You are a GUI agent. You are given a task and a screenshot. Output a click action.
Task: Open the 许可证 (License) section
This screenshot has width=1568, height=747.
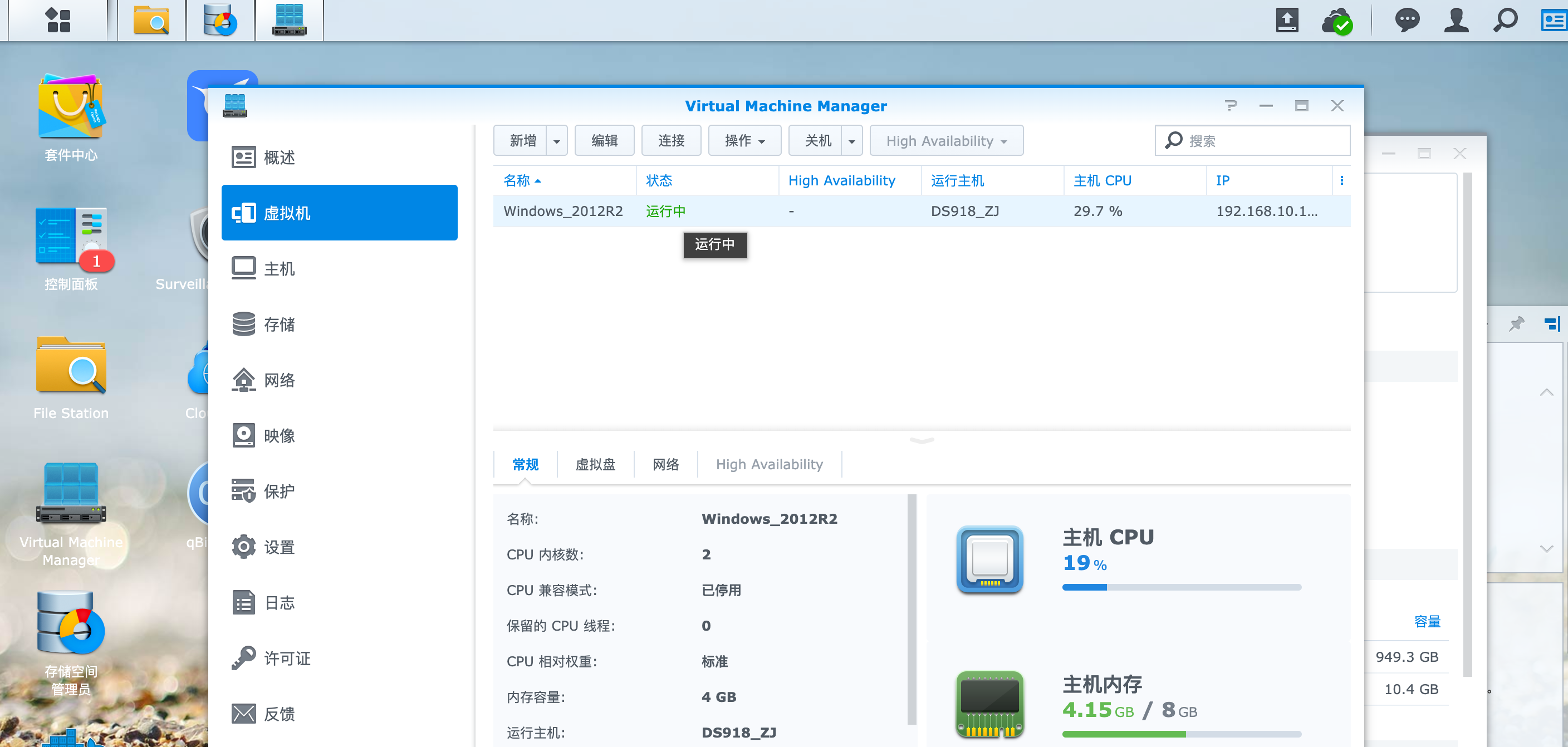point(286,658)
